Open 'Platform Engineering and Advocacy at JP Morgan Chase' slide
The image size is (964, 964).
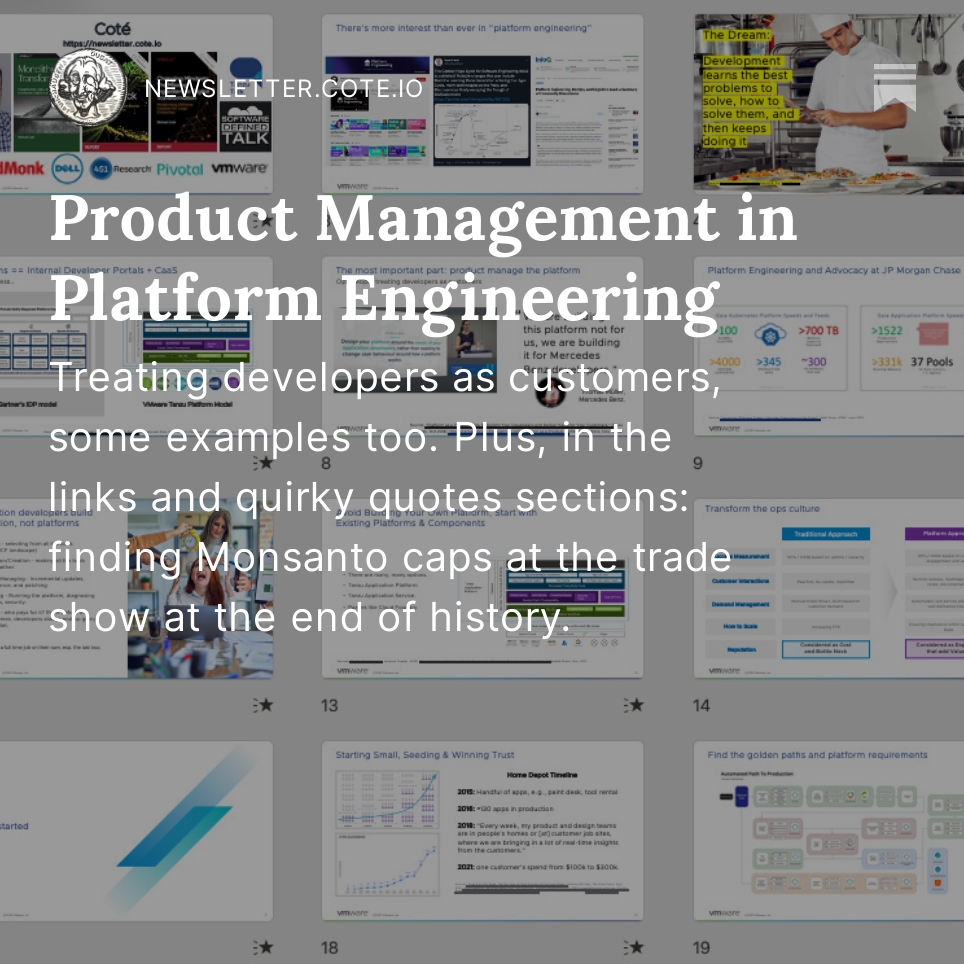tap(829, 346)
